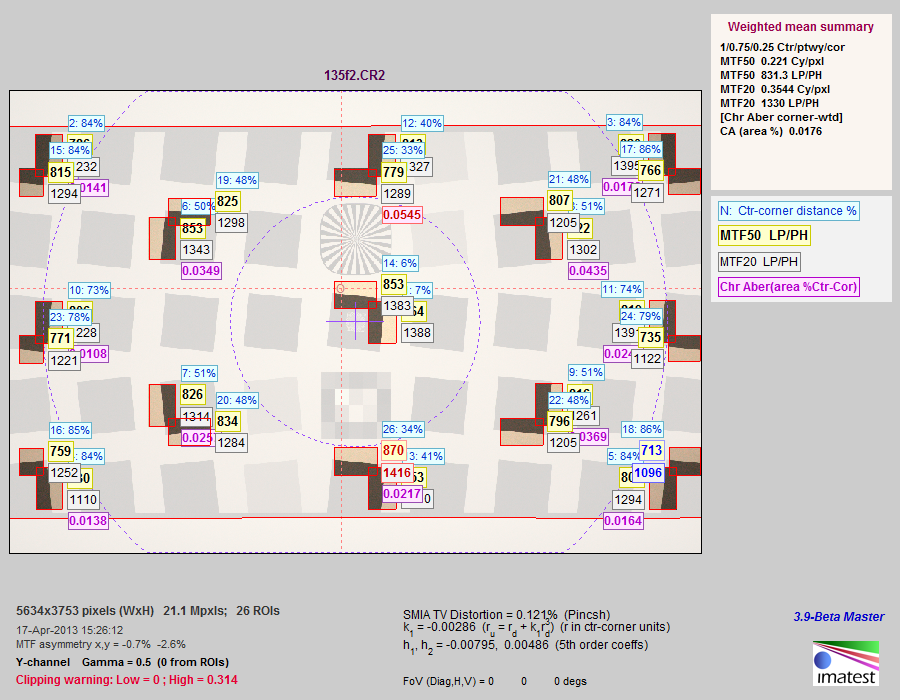Viewport: 900px width, 700px height.
Task: Click the 'MTF20 LP/PH' legend entry
Action: point(762,262)
